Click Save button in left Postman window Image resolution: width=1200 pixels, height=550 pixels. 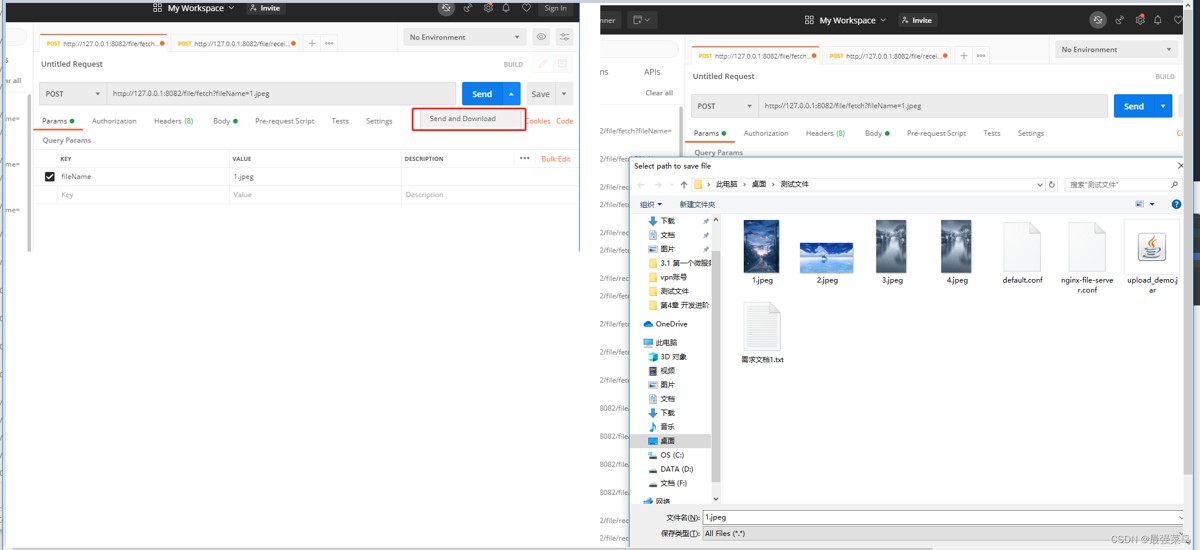point(540,94)
